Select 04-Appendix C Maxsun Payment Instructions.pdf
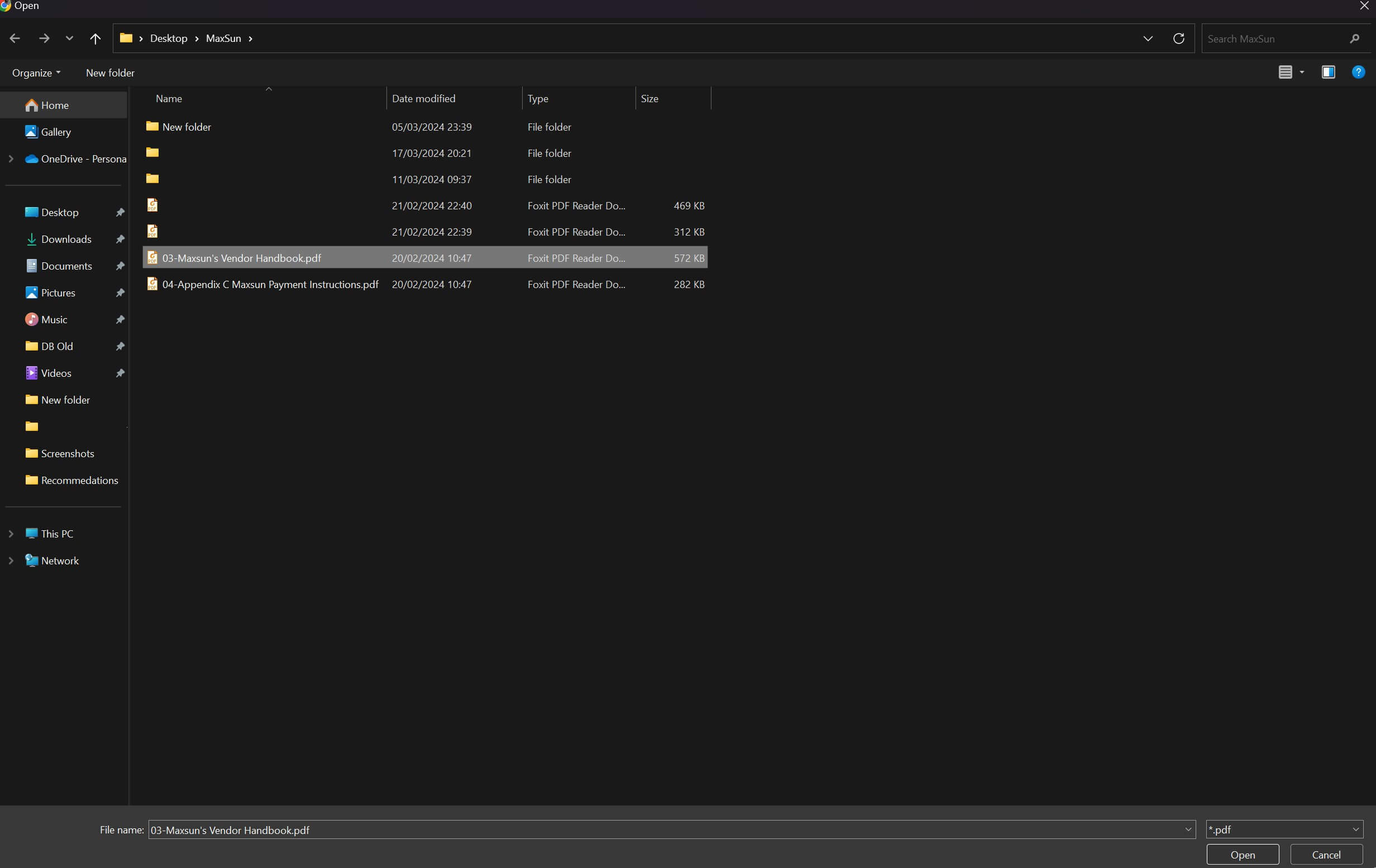The width and height of the screenshot is (1376, 868). point(270,284)
